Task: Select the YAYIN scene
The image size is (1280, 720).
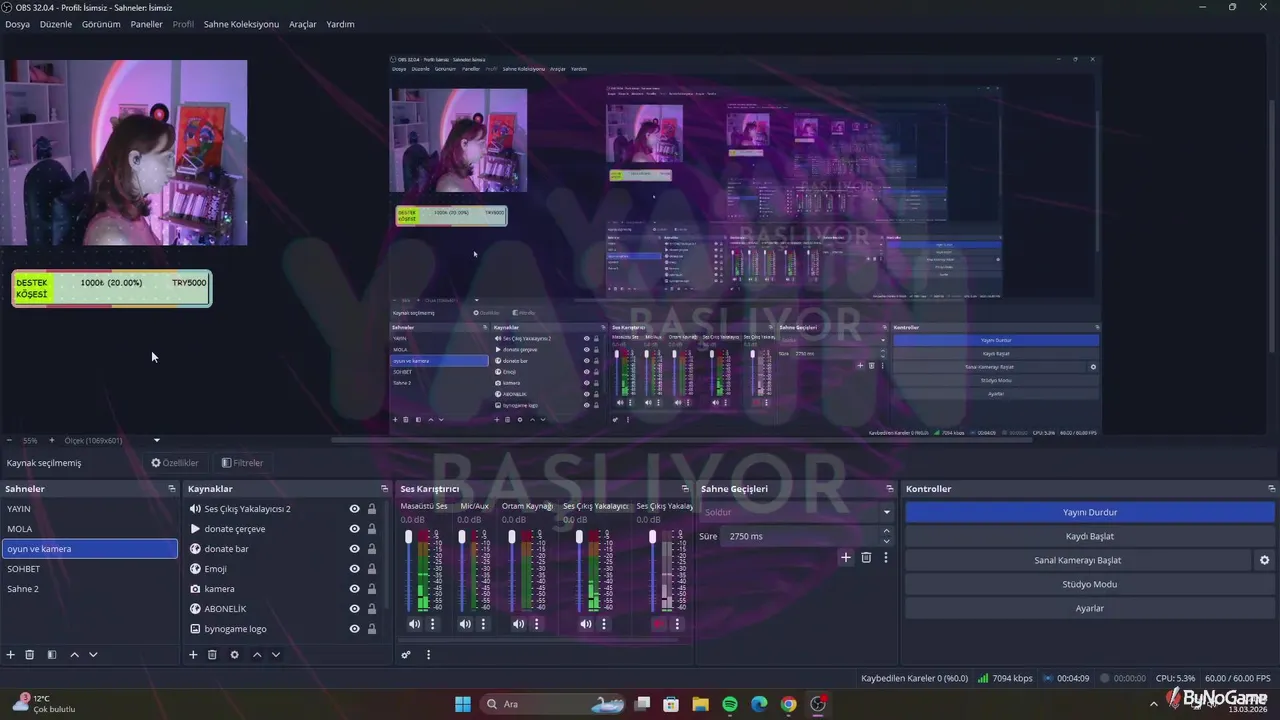Action: 89,509
